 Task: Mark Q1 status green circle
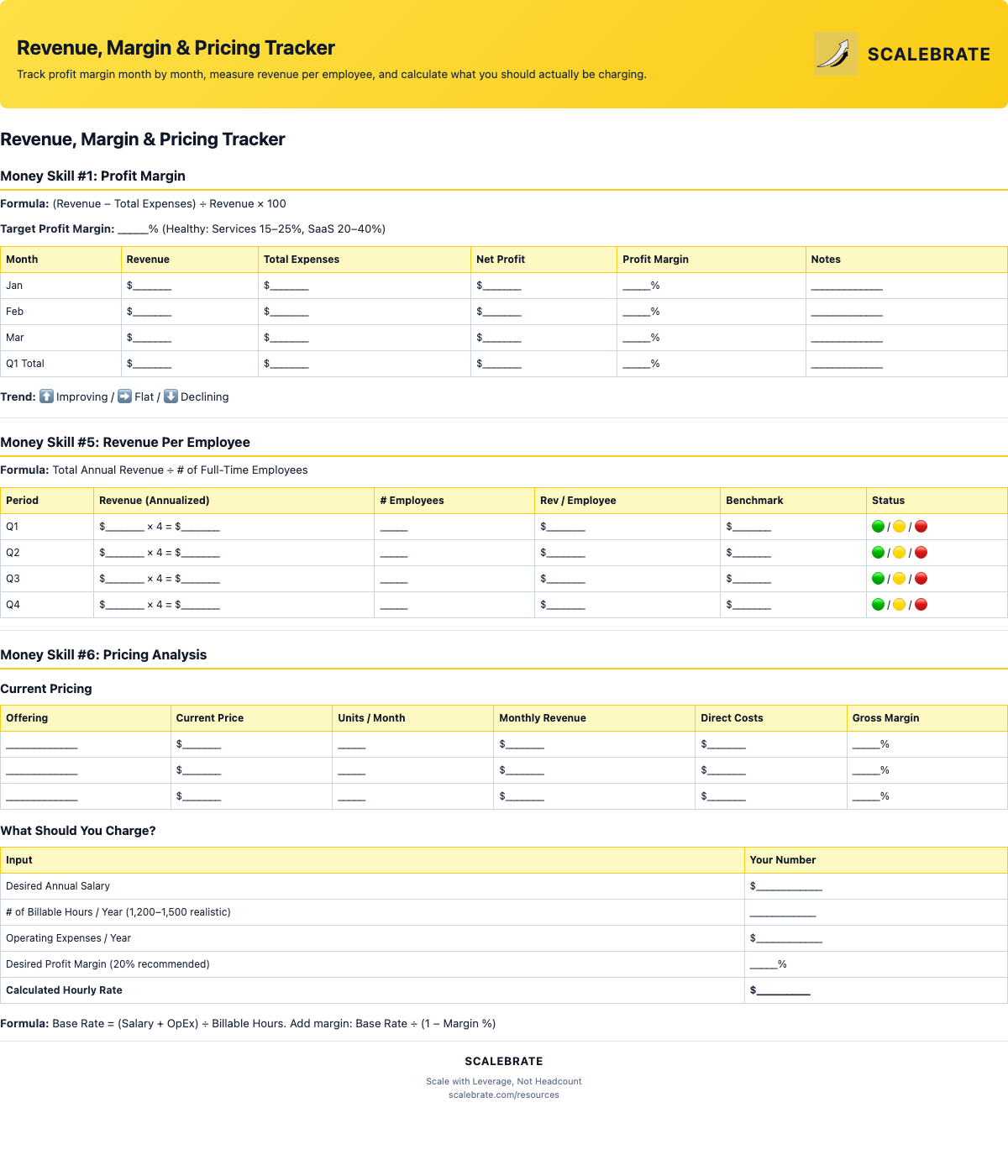879,527
